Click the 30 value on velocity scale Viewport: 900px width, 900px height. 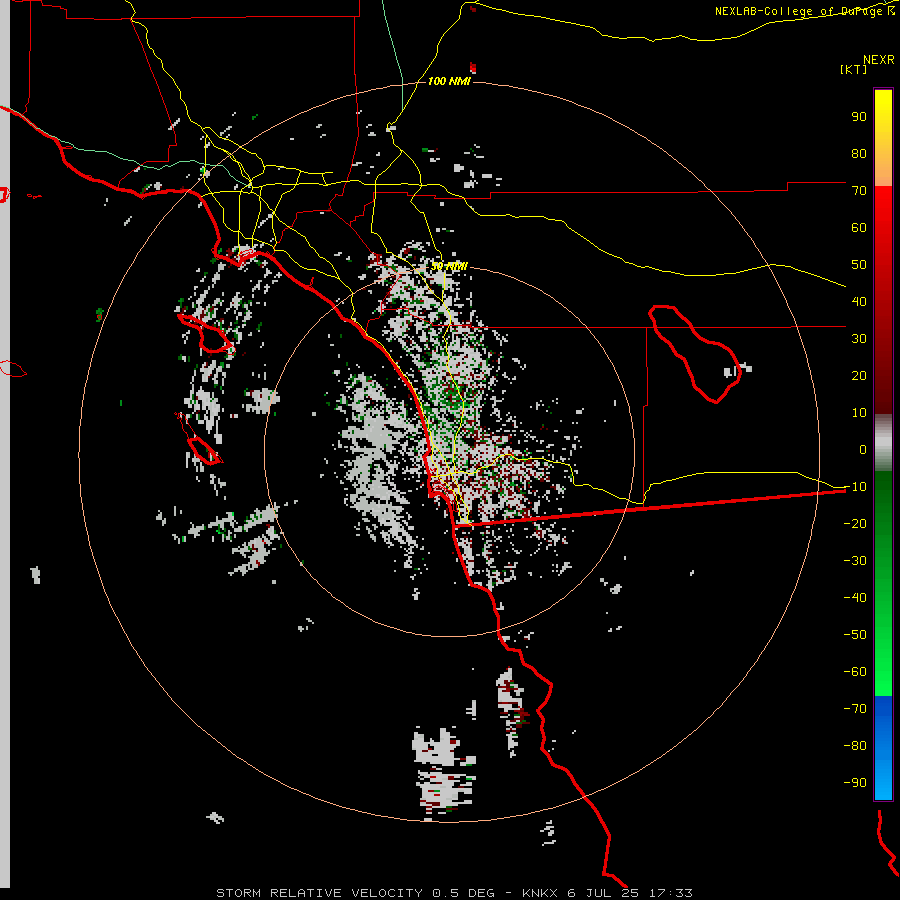coord(859,339)
